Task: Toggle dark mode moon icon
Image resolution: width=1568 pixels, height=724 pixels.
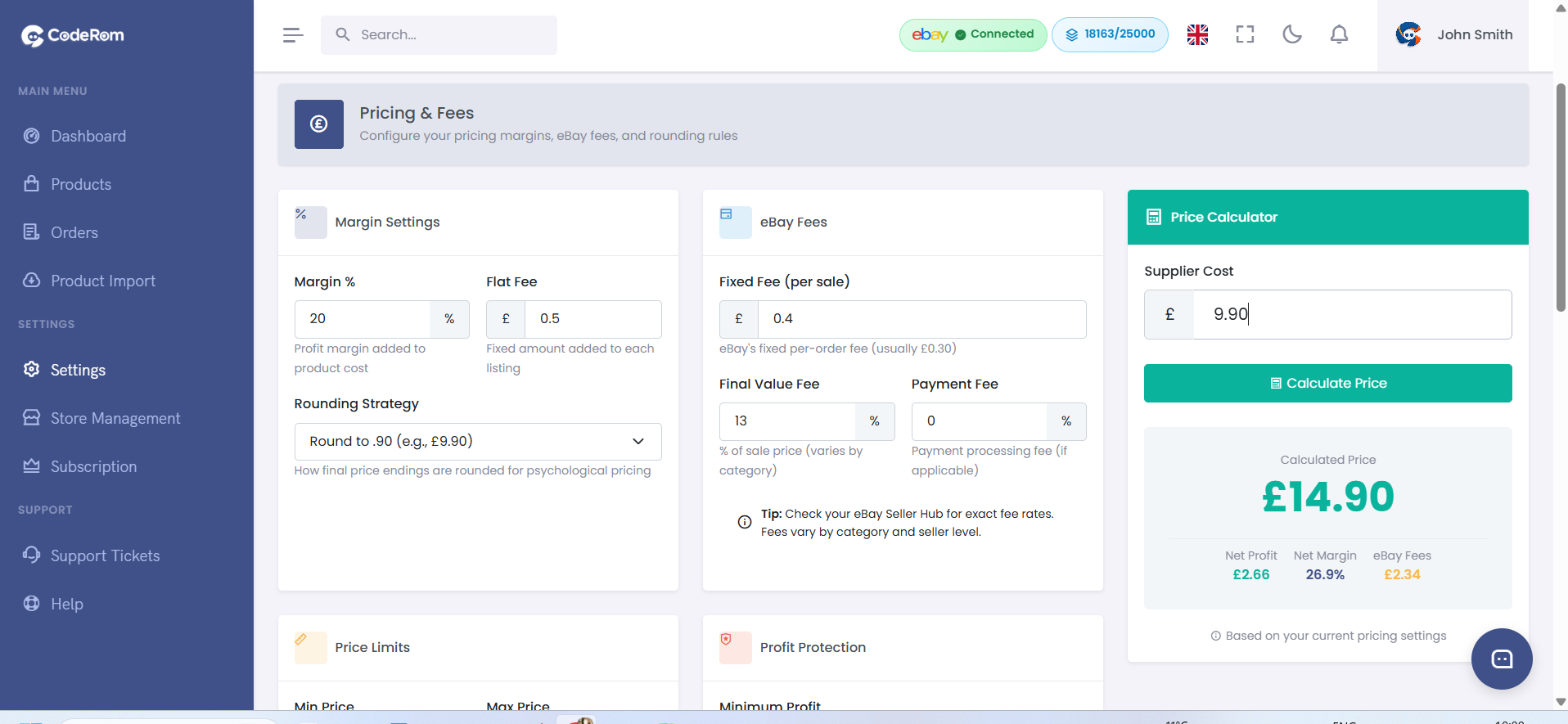Action: click(x=1292, y=34)
